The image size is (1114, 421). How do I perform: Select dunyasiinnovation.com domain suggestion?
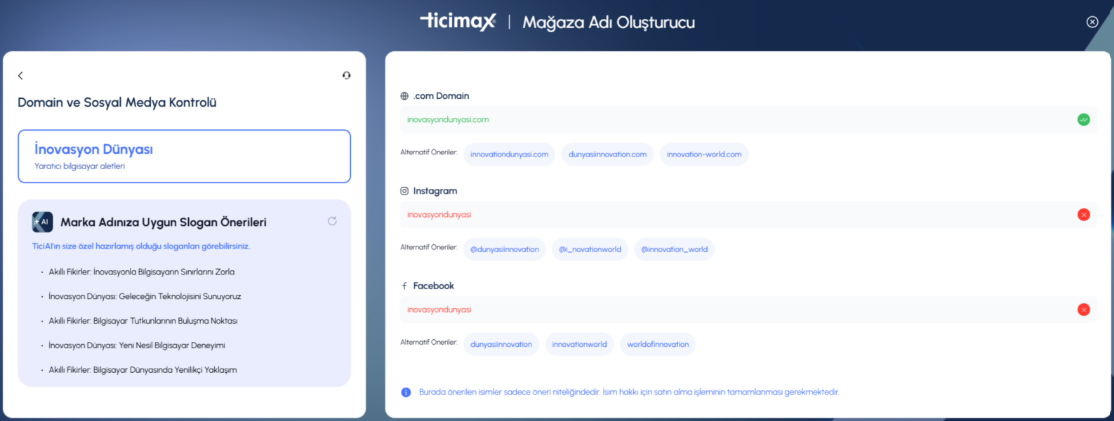point(606,154)
